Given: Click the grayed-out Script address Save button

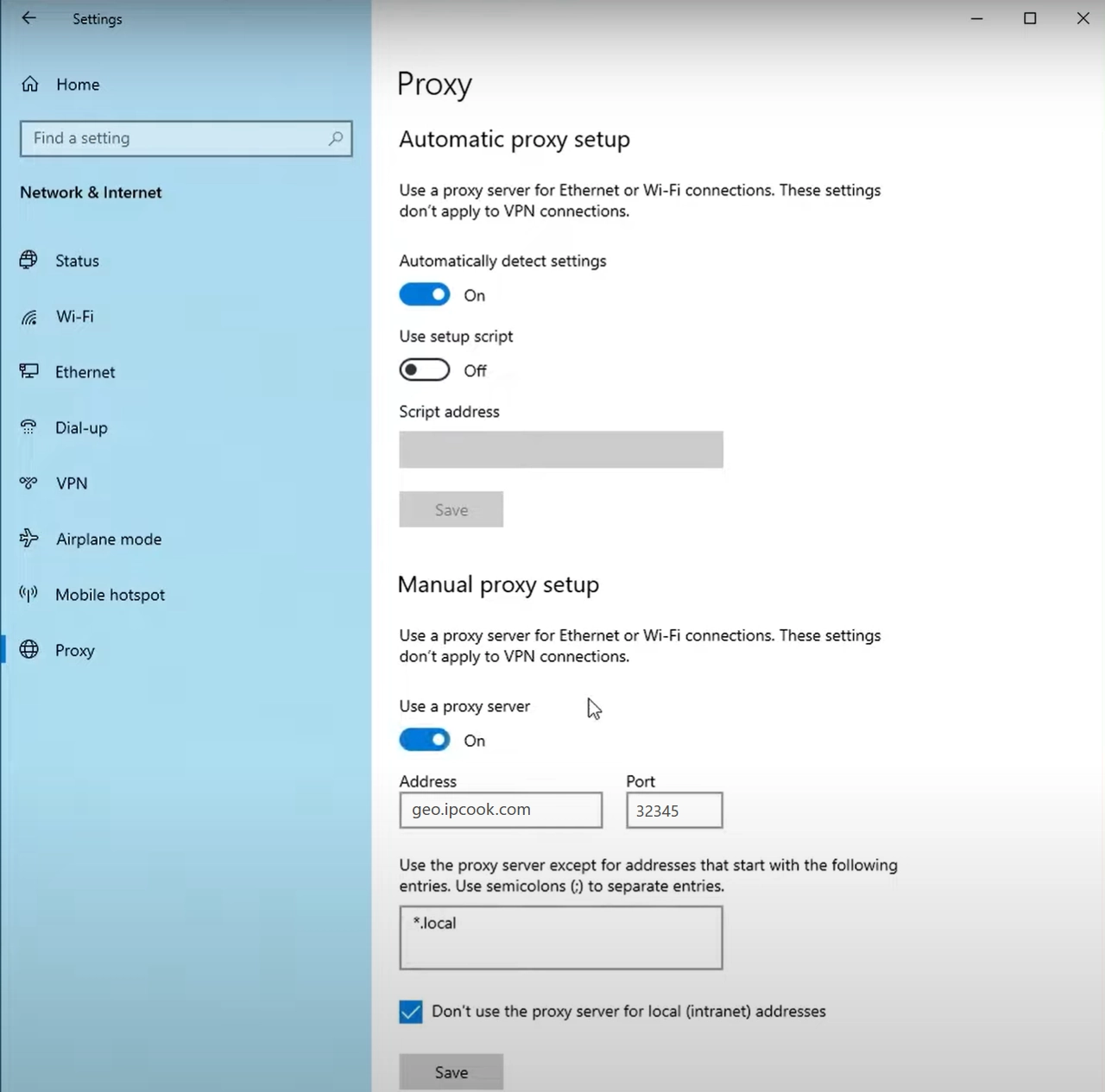Looking at the screenshot, I should point(451,509).
